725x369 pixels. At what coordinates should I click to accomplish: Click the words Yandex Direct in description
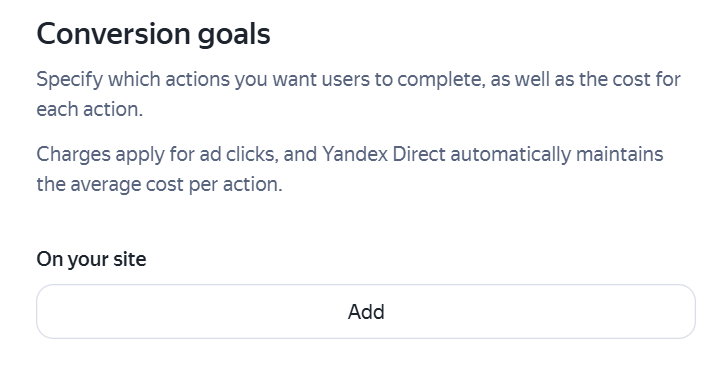click(384, 154)
